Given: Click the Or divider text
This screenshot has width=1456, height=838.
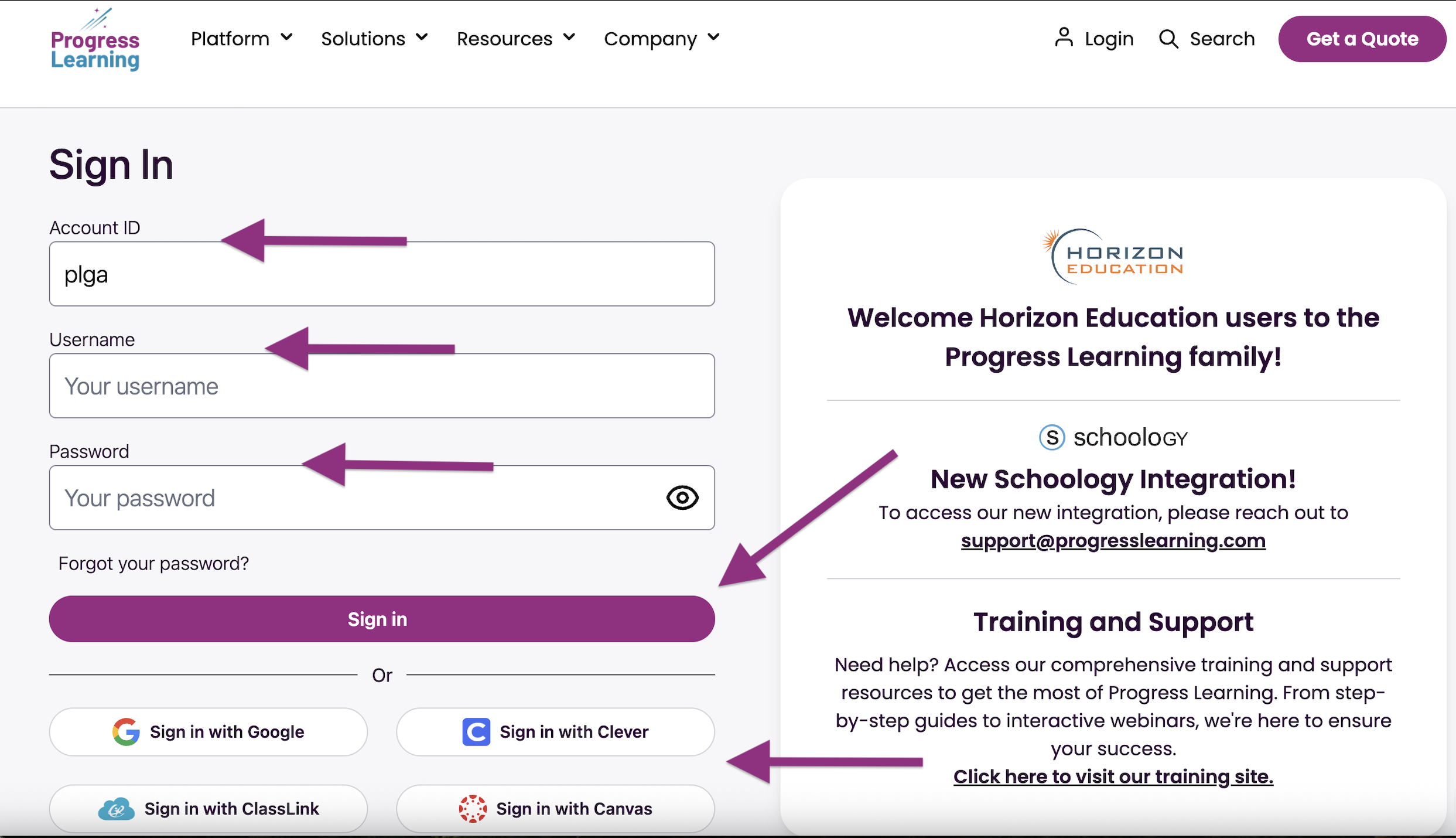Looking at the screenshot, I should click(x=382, y=675).
